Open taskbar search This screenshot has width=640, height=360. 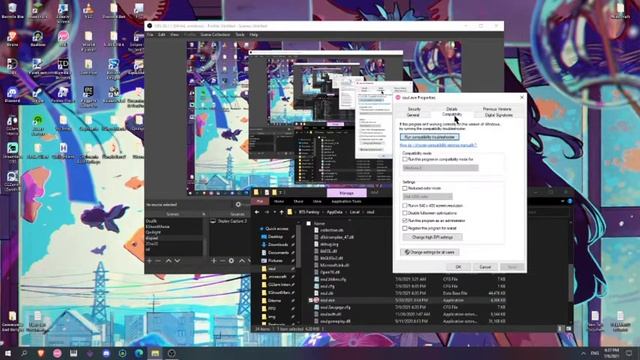tap(24, 353)
